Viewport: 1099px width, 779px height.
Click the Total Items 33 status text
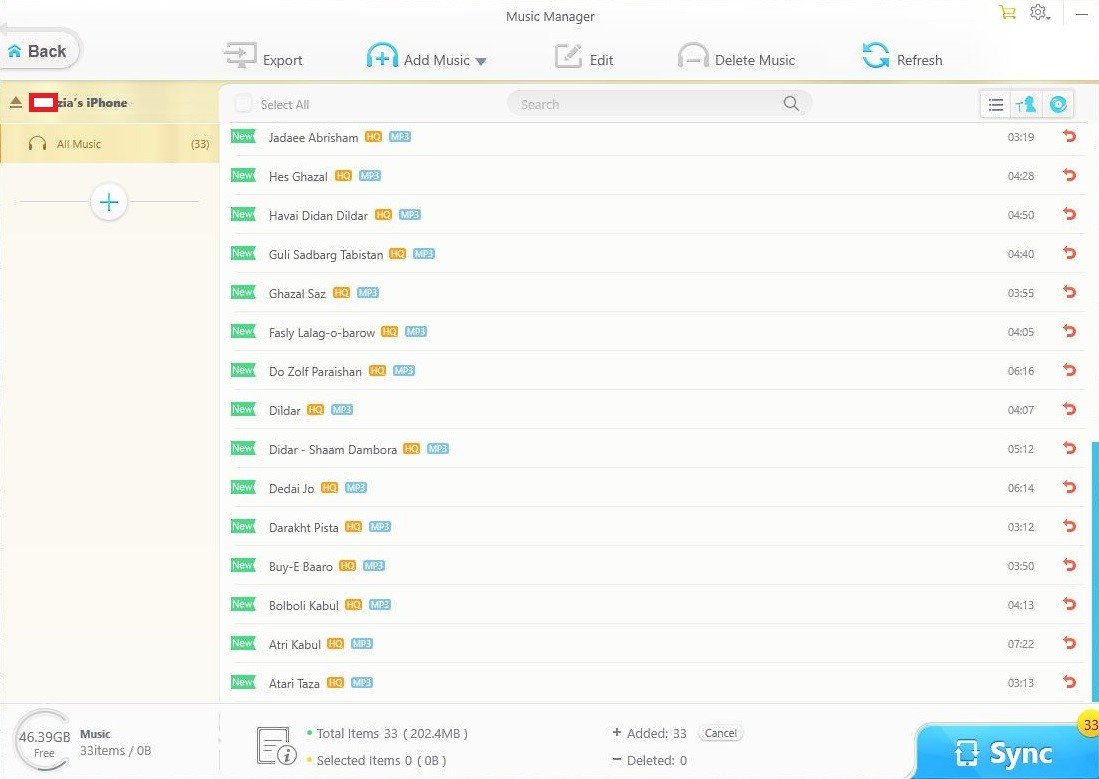[392, 733]
